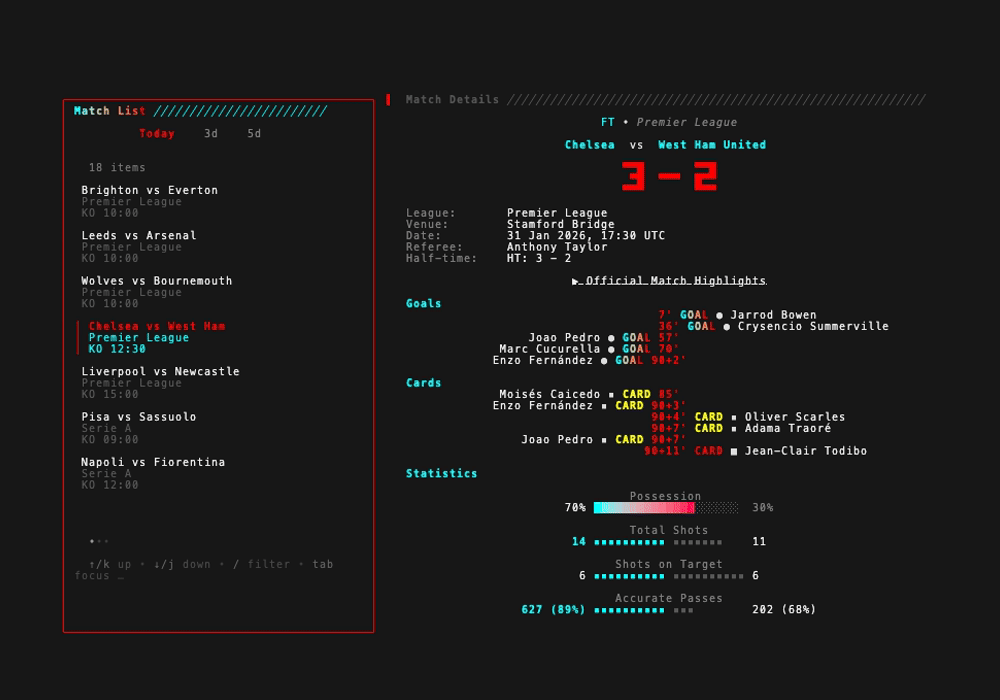Click the Accurate Passes stat bar
Screen dimensions: 1000x700
643,610
